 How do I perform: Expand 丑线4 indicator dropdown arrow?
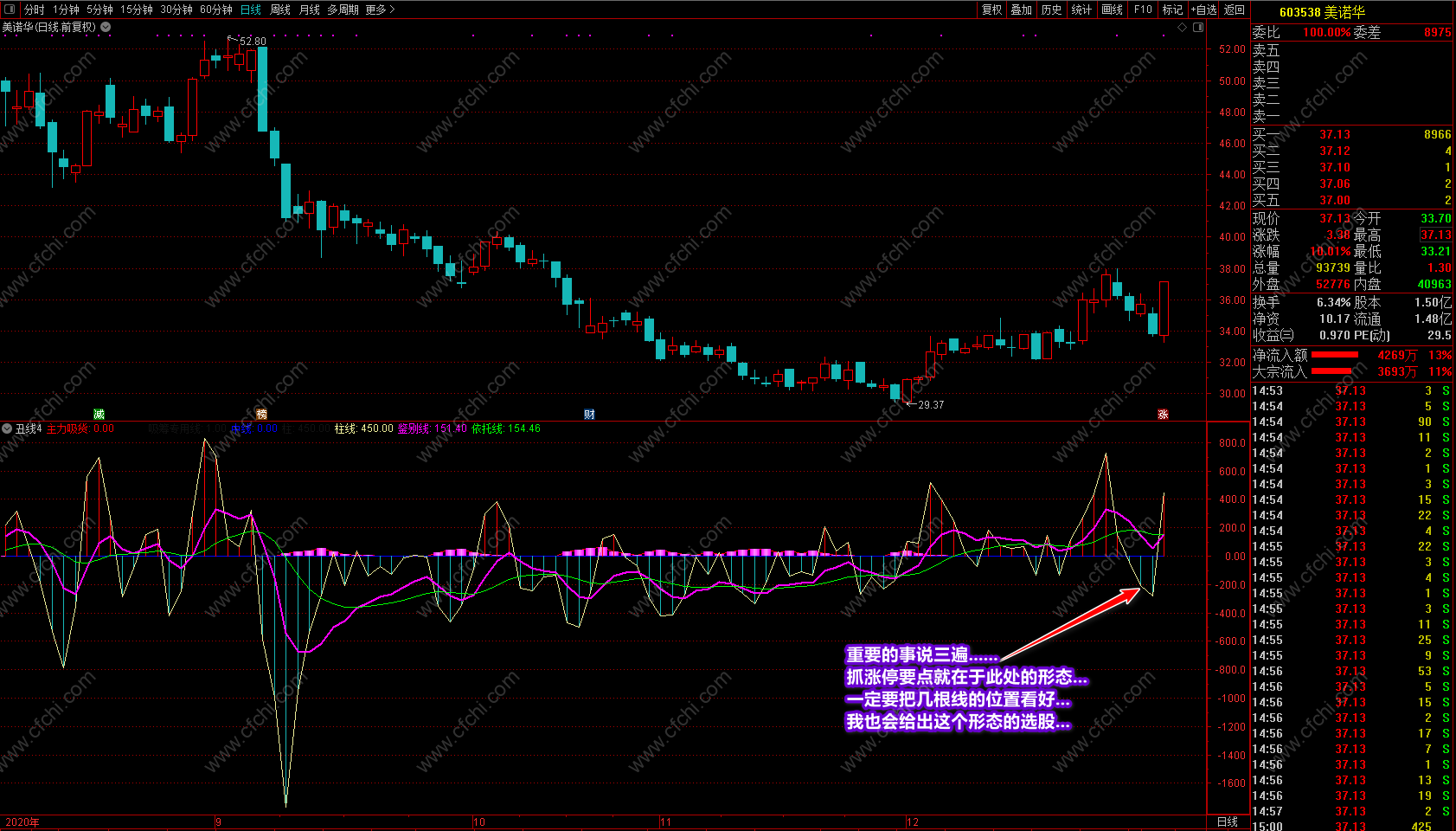click(7, 428)
